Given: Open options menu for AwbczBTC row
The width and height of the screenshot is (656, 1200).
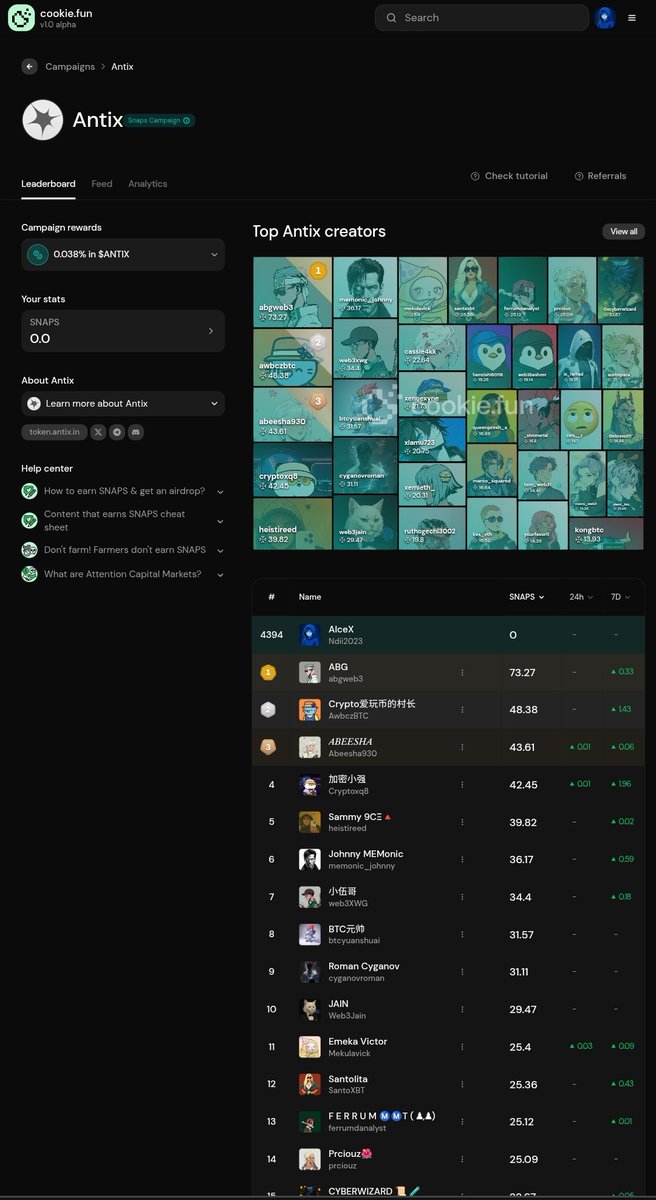Looking at the screenshot, I should tap(462, 710).
